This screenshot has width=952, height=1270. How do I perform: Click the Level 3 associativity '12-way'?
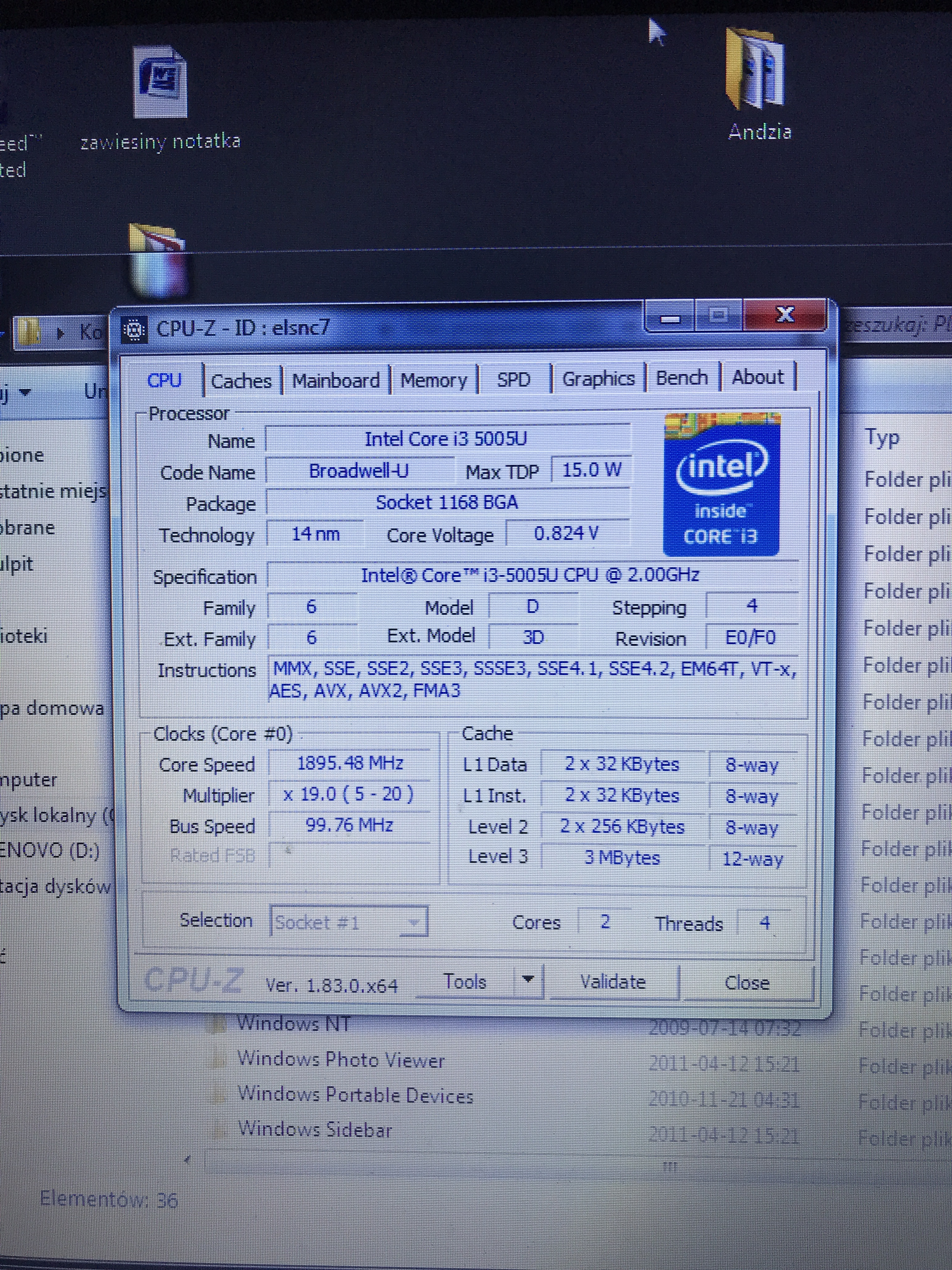coord(752,859)
